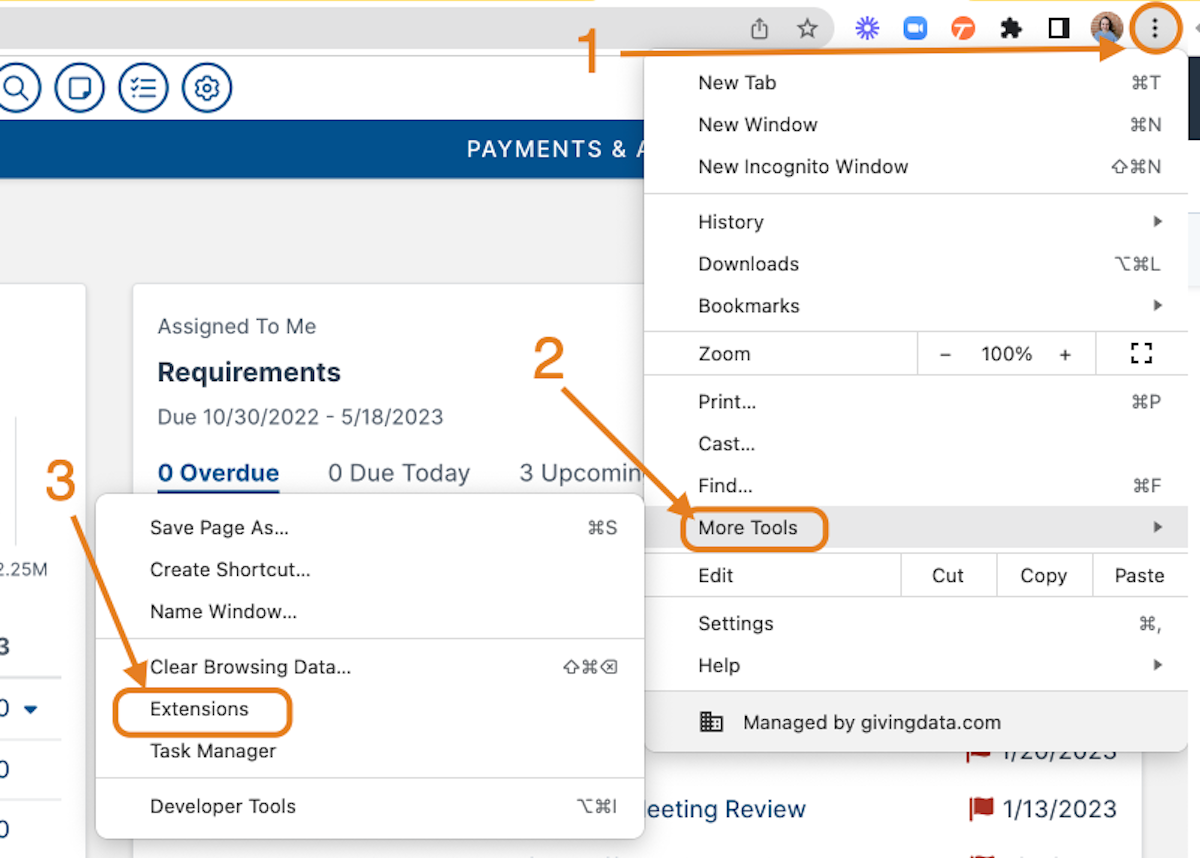Select Print... from the menu

(915, 402)
